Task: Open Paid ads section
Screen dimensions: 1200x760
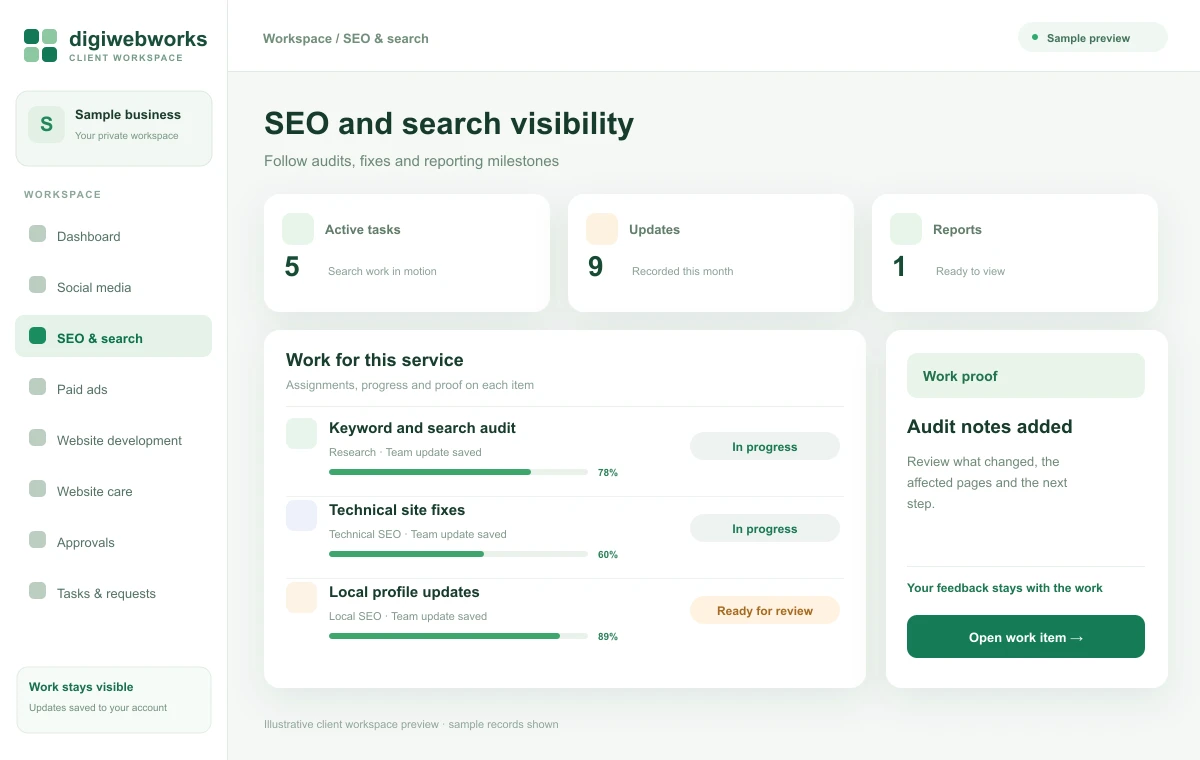Action: [x=113, y=388]
